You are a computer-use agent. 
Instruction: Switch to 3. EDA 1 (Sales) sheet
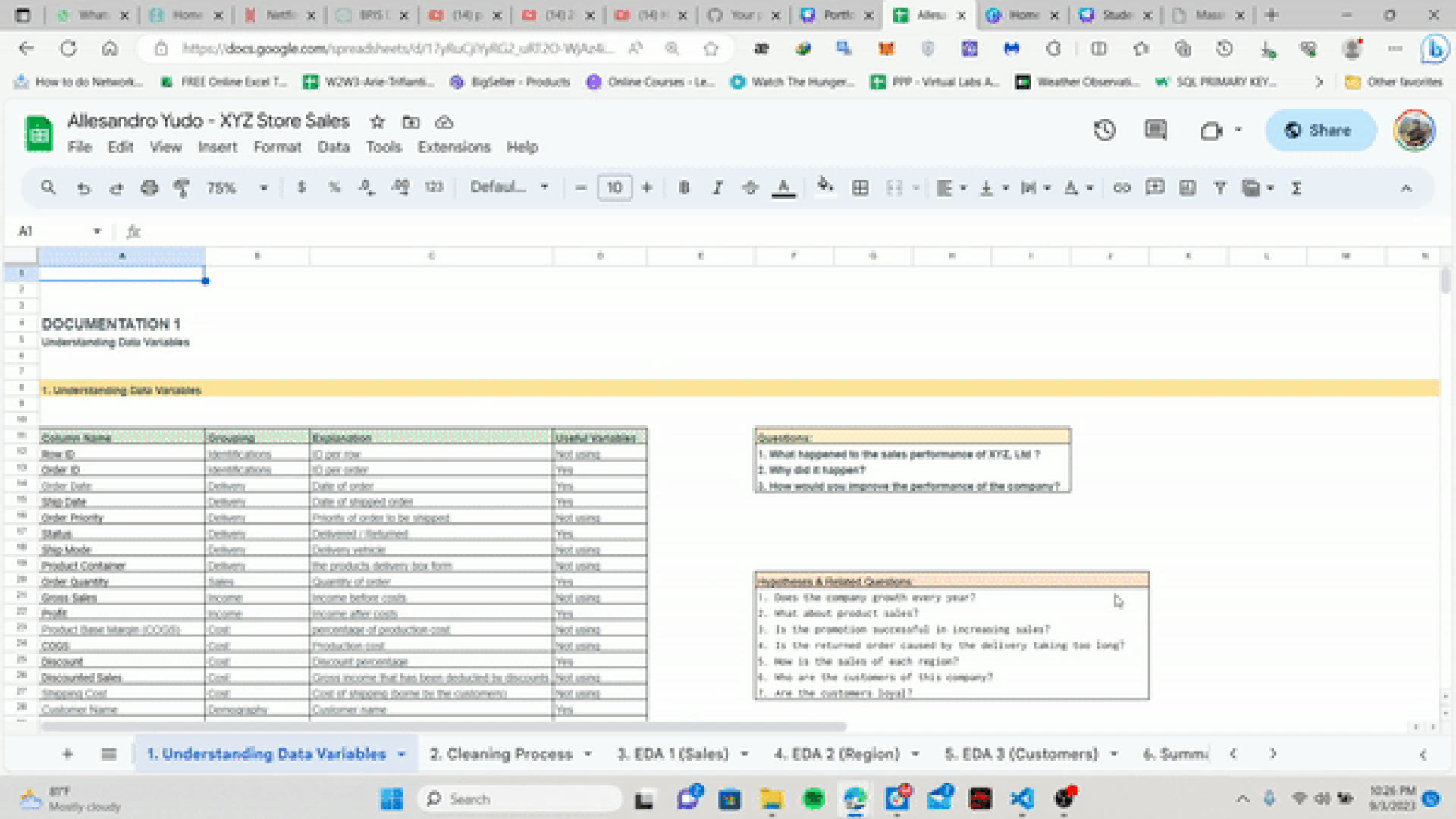tap(673, 754)
